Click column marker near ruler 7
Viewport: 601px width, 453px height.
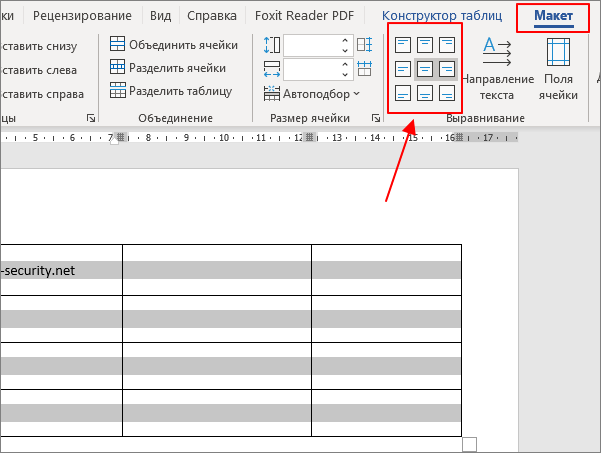pyautogui.click(x=121, y=137)
